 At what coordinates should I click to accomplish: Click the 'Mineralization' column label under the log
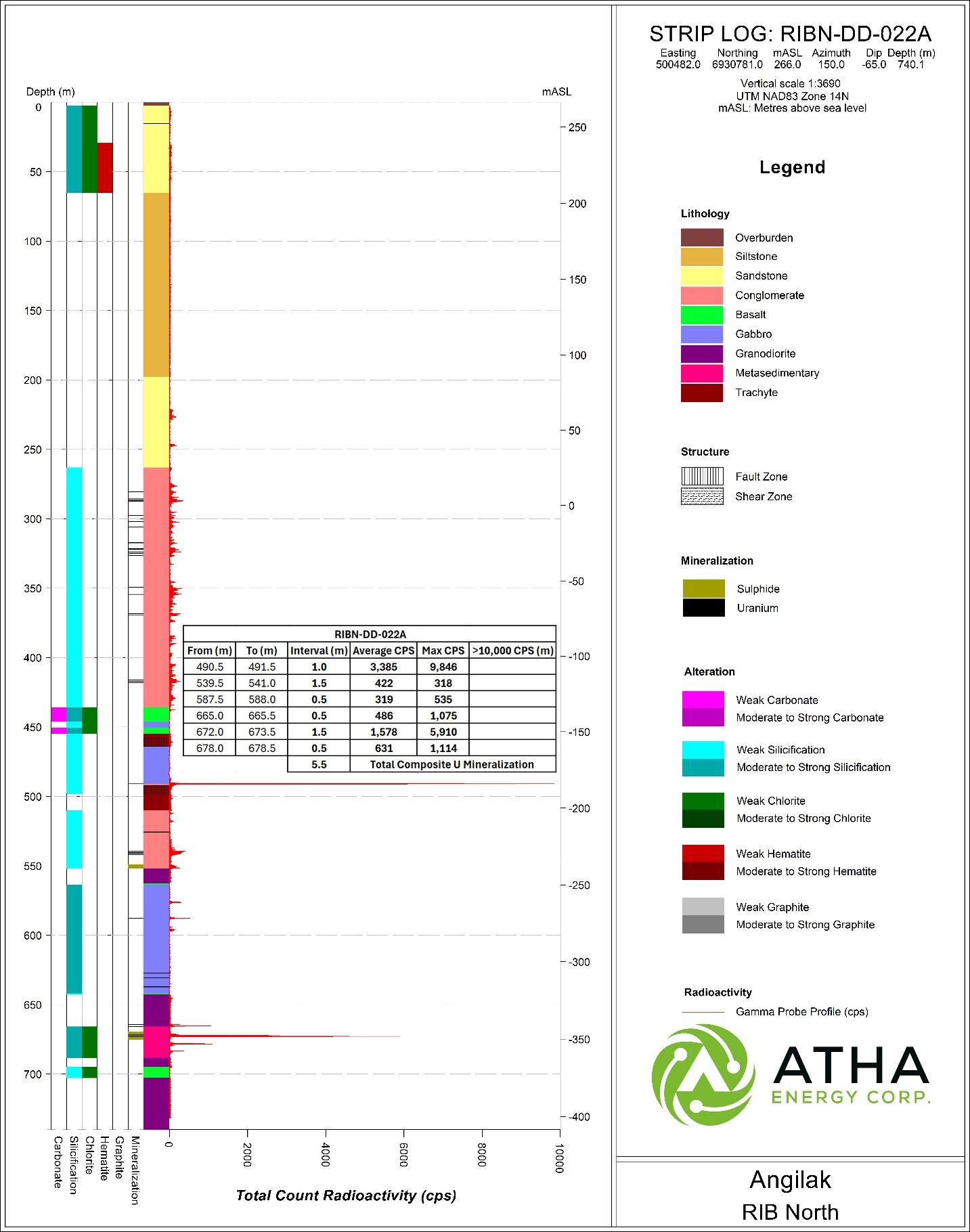[135, 1170]
